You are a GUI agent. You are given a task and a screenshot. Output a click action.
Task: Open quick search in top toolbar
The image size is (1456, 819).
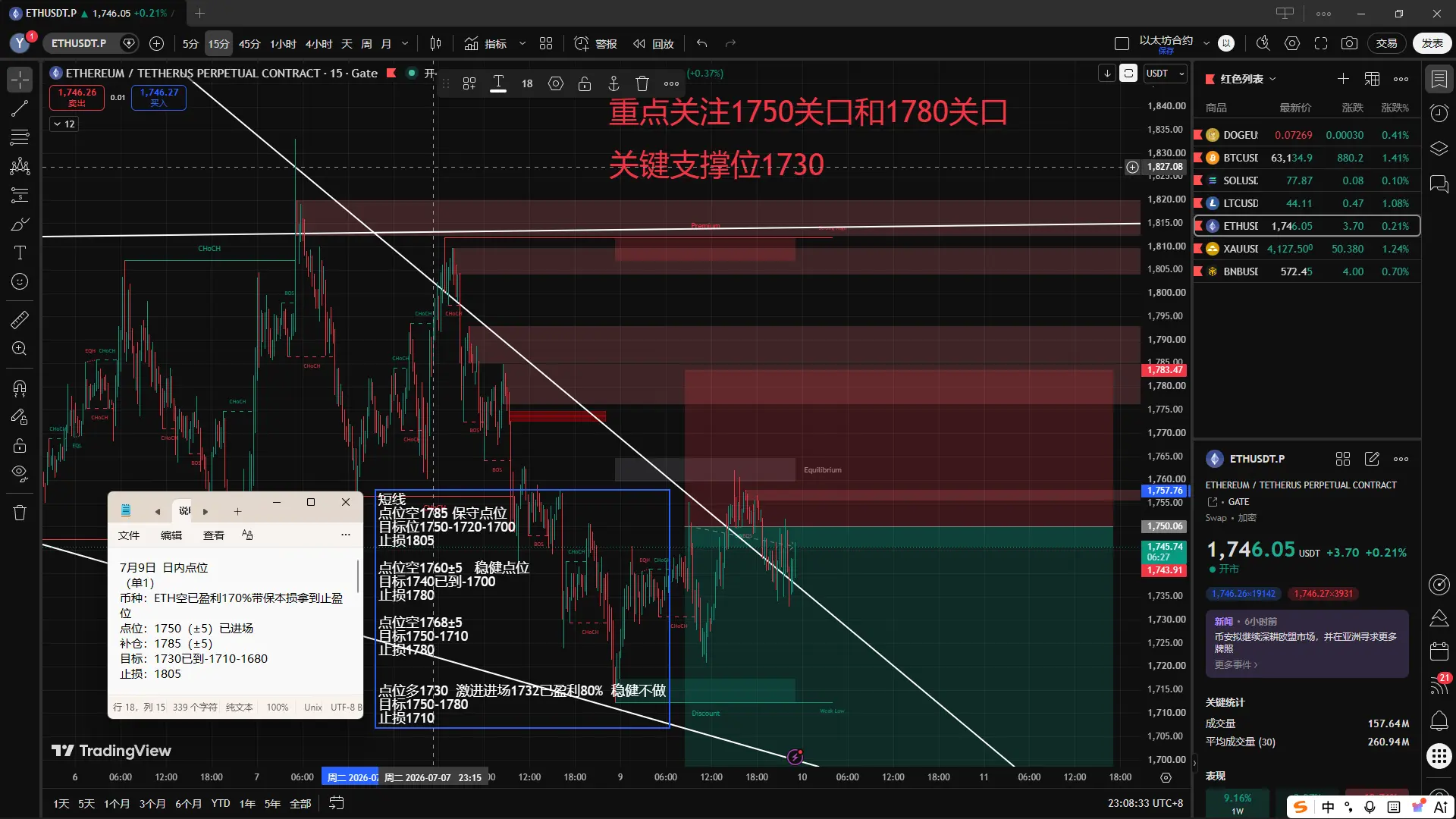pos(1263,43)
